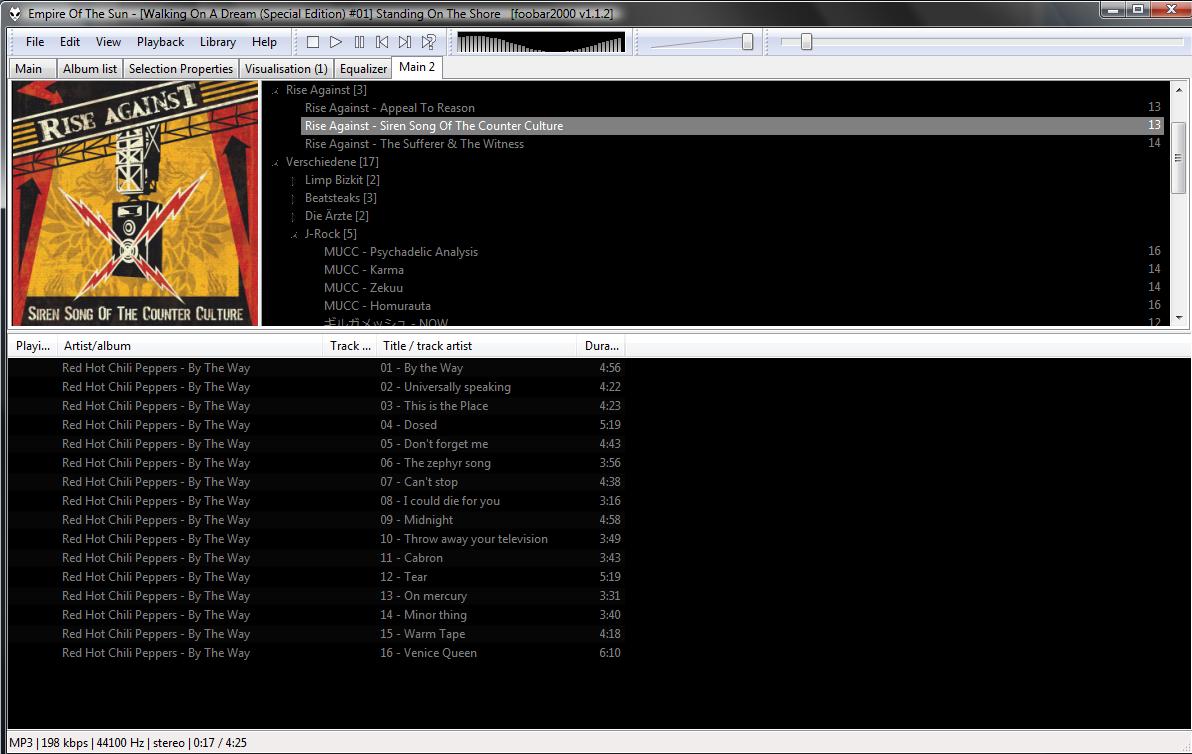Image resolution: width=1192 pixels, height=754 pixels.
Task: Sort by the Duration column header
Action: point(601,346)
